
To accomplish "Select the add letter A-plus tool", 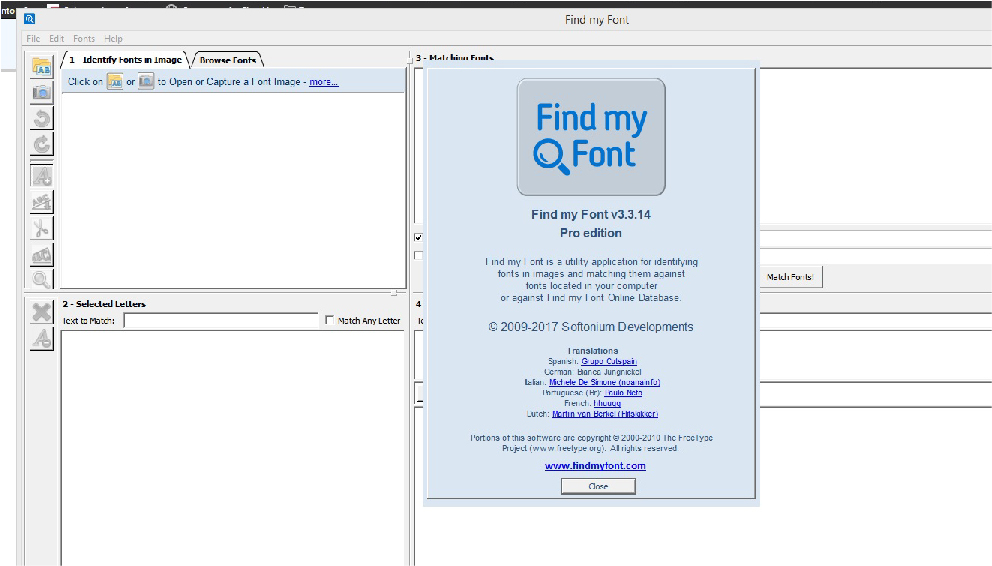I will [42, 176].
